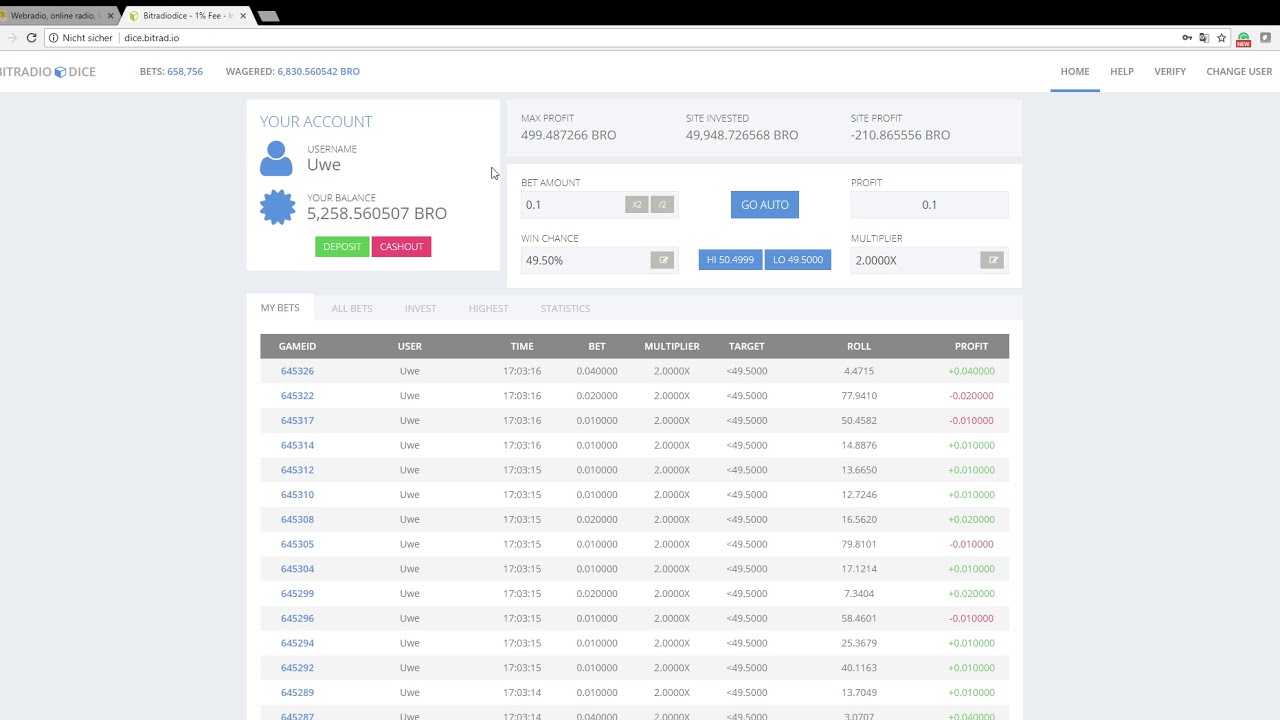Screen dimensions: 1280x720
Task: Click the profit field showing 0.1
Action: click(x=929, y=204)
